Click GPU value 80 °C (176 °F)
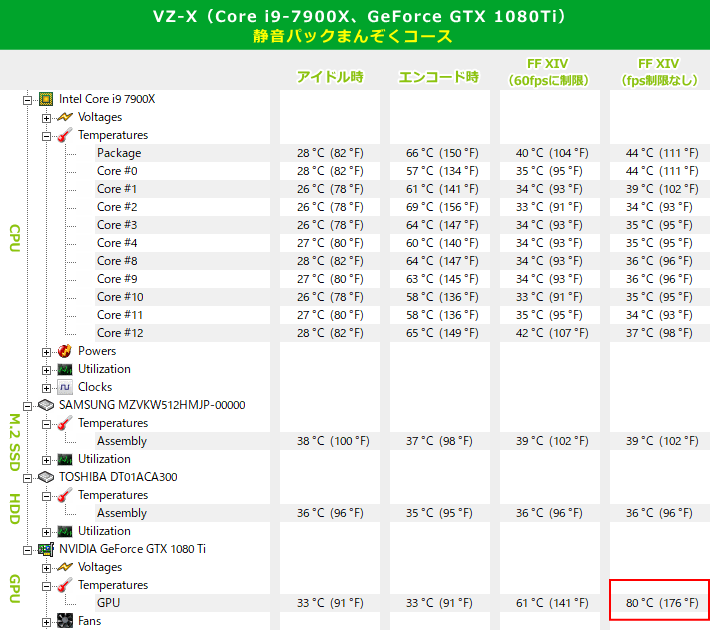The width and height of the screenshot is (710, 630). [x=662, y=603]
